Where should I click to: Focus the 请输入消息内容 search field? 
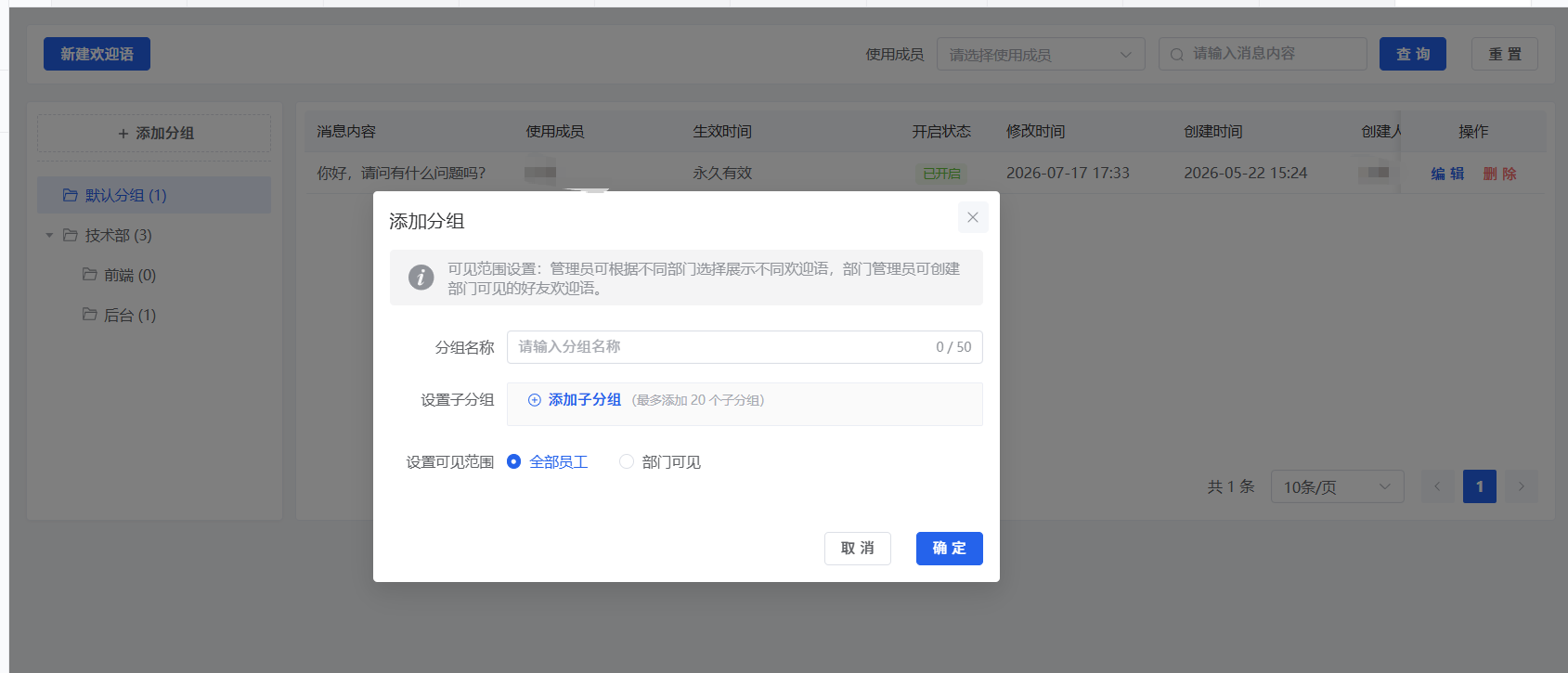click(x=1263, y=54)
